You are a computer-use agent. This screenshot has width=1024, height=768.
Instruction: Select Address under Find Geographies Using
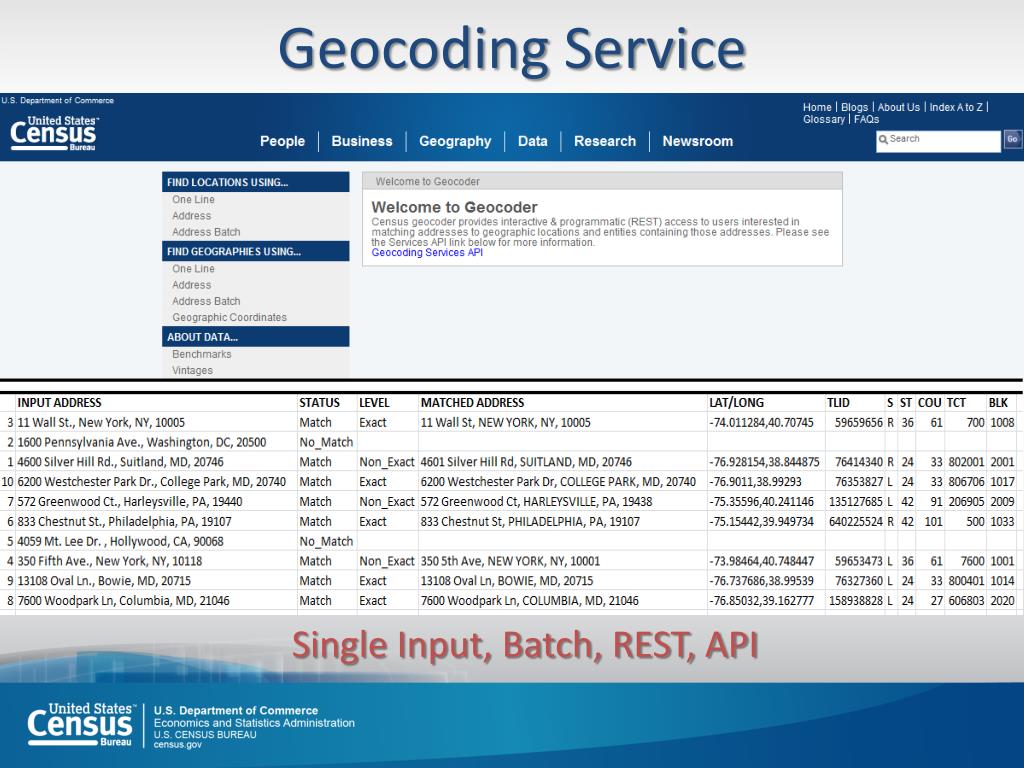pos(191,285)
